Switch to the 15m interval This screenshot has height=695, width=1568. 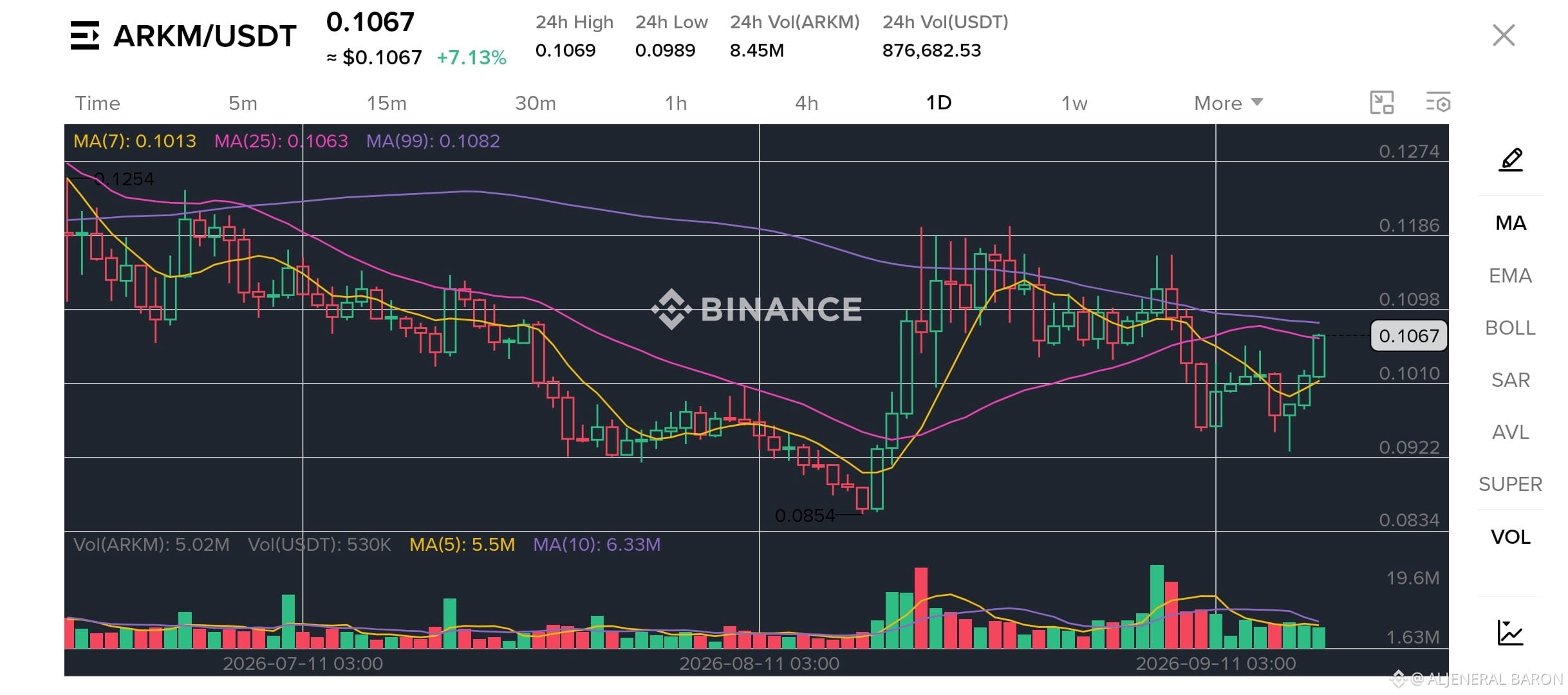[x=387, y=103]
